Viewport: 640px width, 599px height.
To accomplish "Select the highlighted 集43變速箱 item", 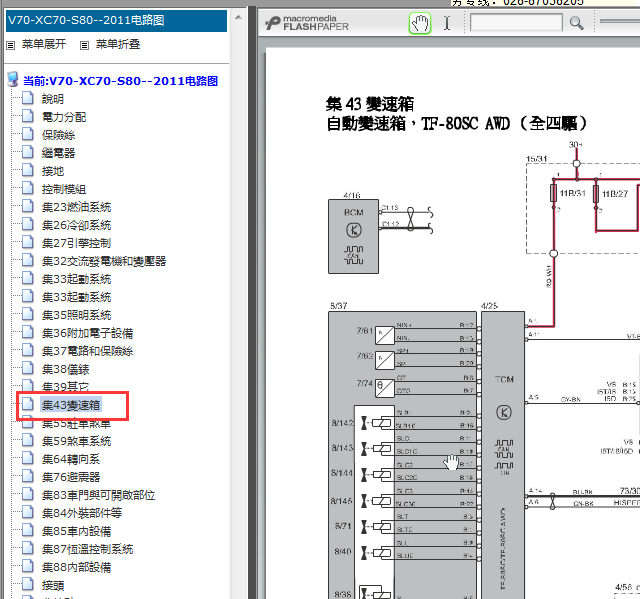I will [71, 405].
